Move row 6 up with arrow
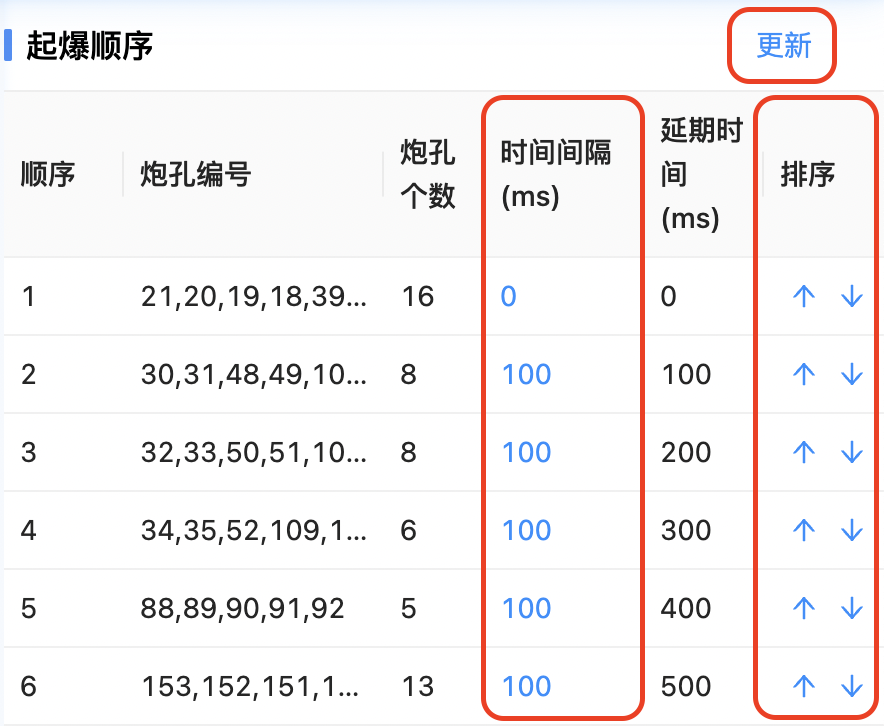This screenshot has height=726, width=884. click(804, 686)
